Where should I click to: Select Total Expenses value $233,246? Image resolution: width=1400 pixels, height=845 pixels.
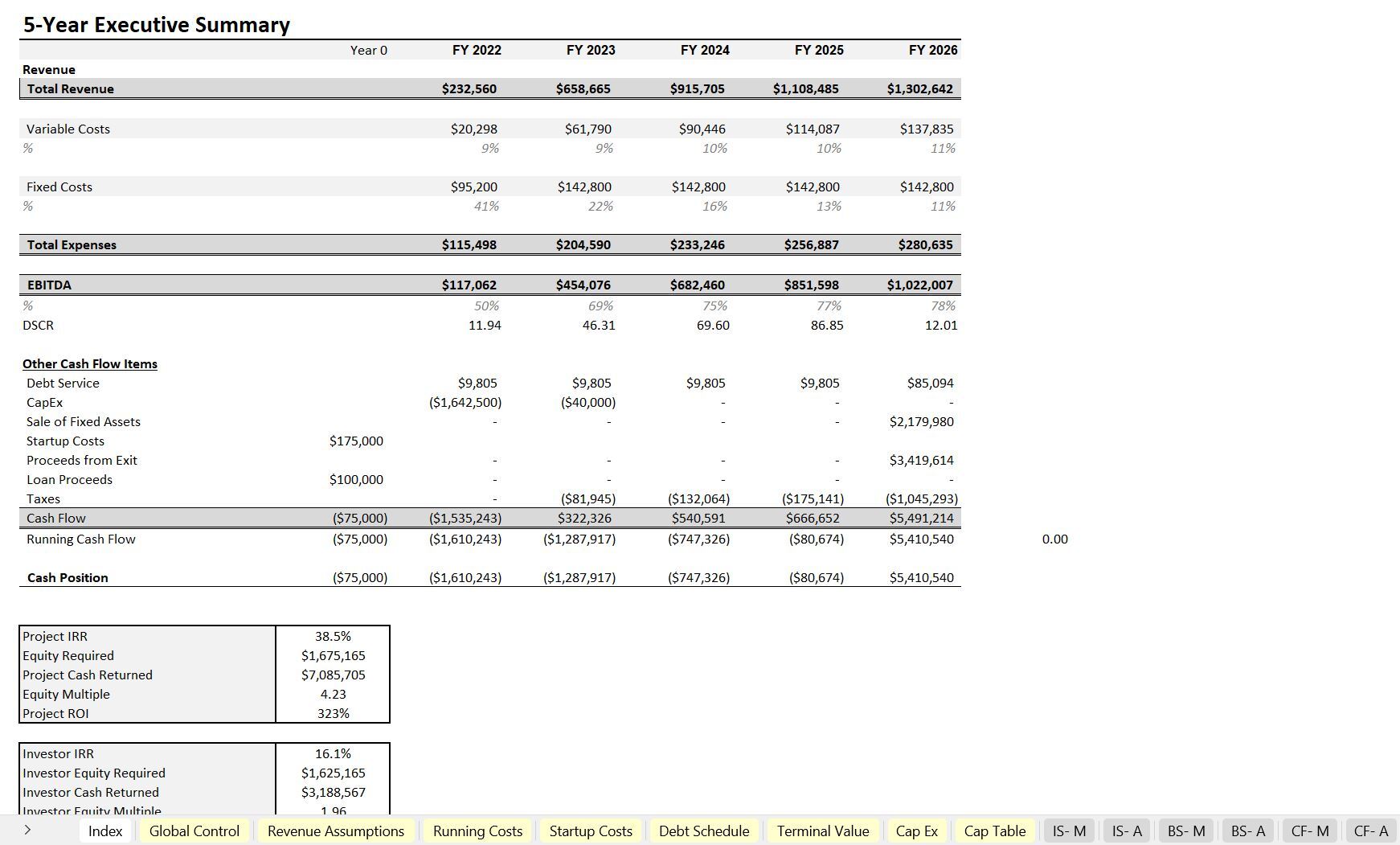coord(698,244)
